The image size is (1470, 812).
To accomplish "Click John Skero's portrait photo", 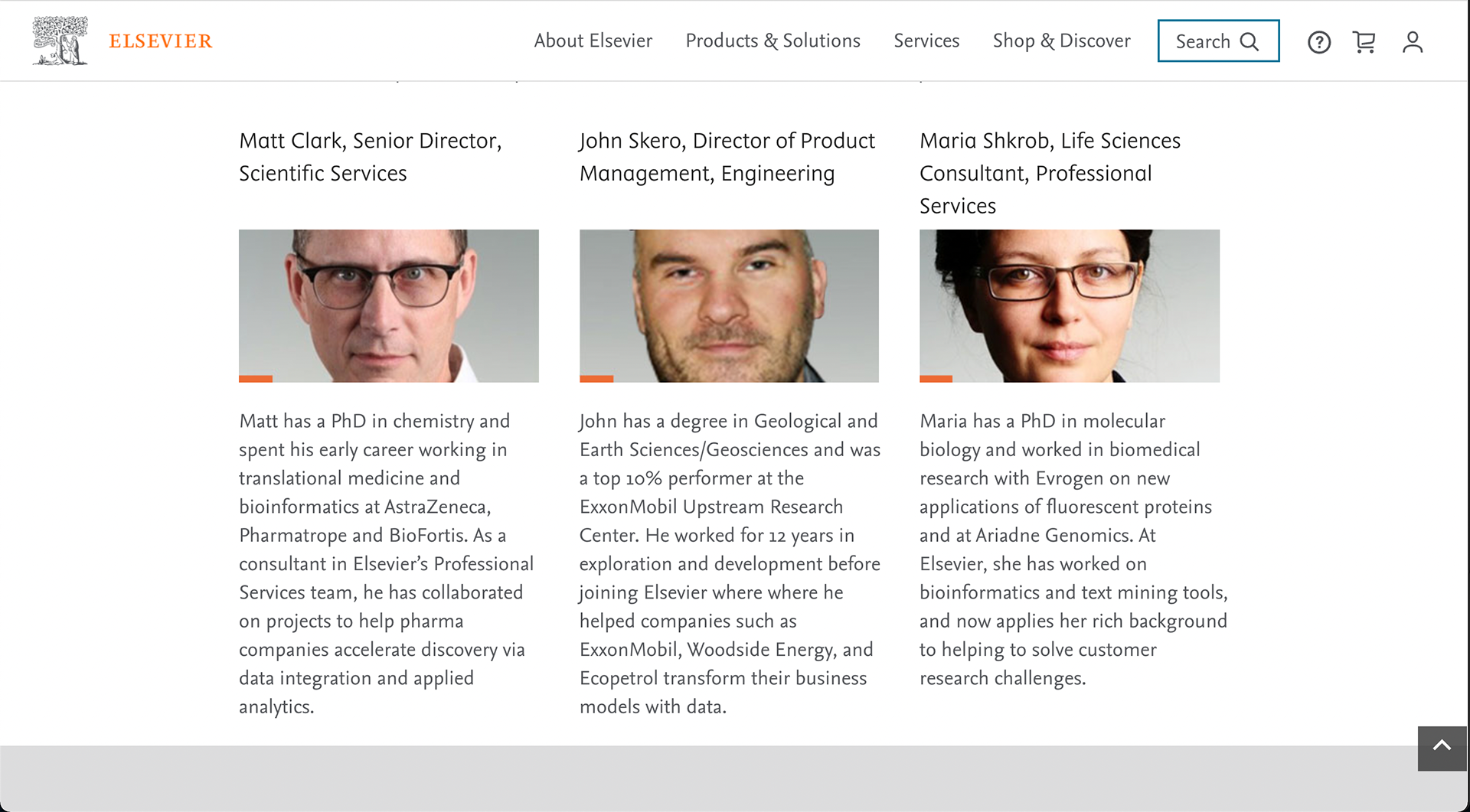I will point(729,305).
